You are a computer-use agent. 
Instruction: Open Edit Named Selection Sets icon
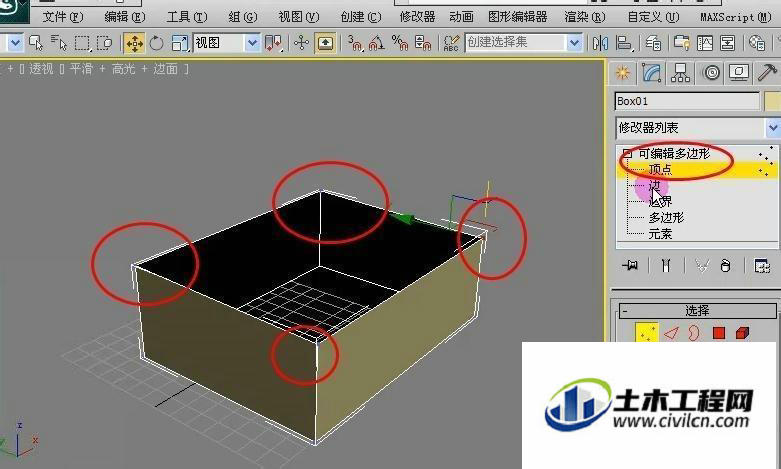click(451, 43)
